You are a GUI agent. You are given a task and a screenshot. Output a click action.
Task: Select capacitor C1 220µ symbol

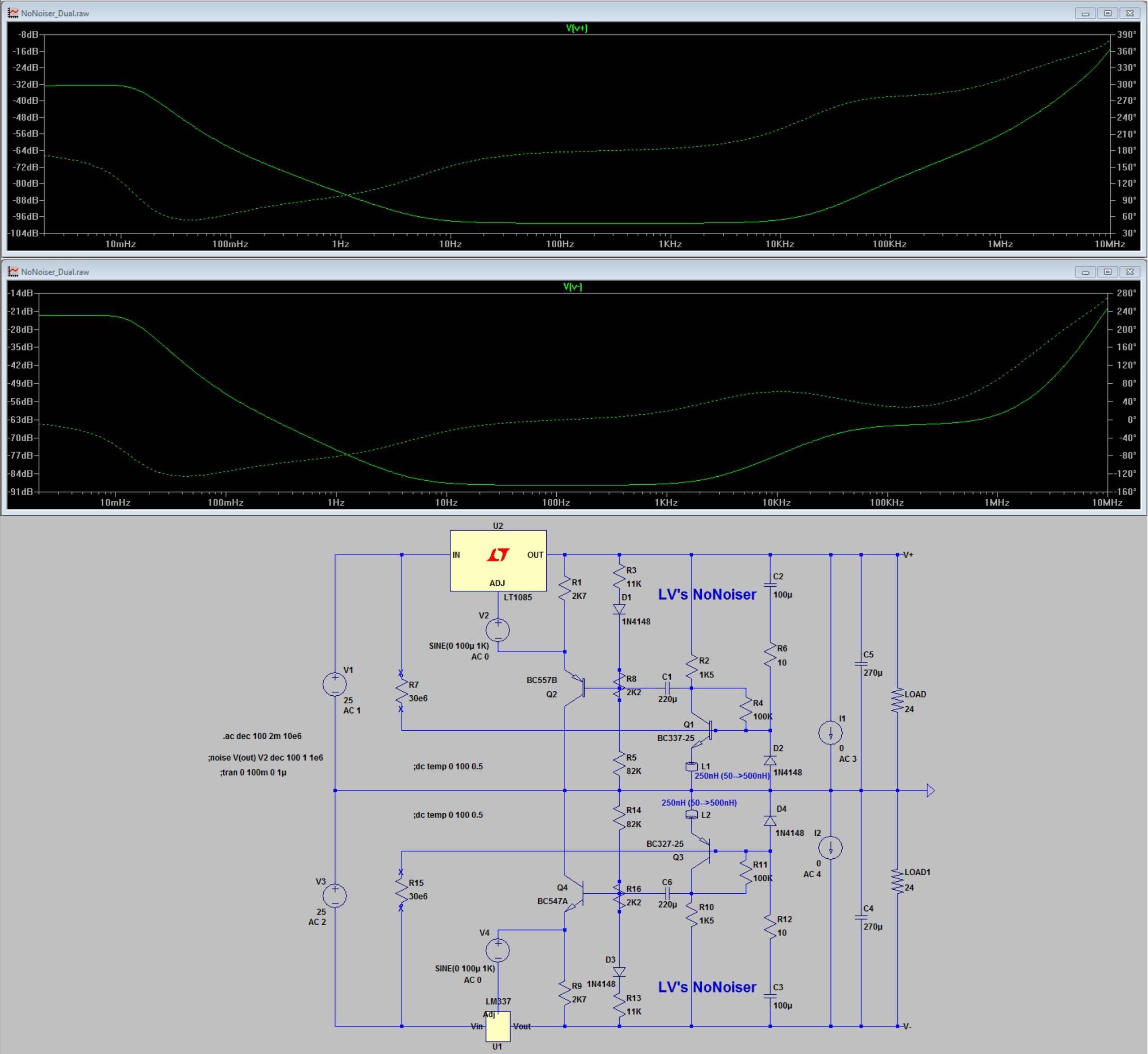pyautogui.click(x=667, y=688)
